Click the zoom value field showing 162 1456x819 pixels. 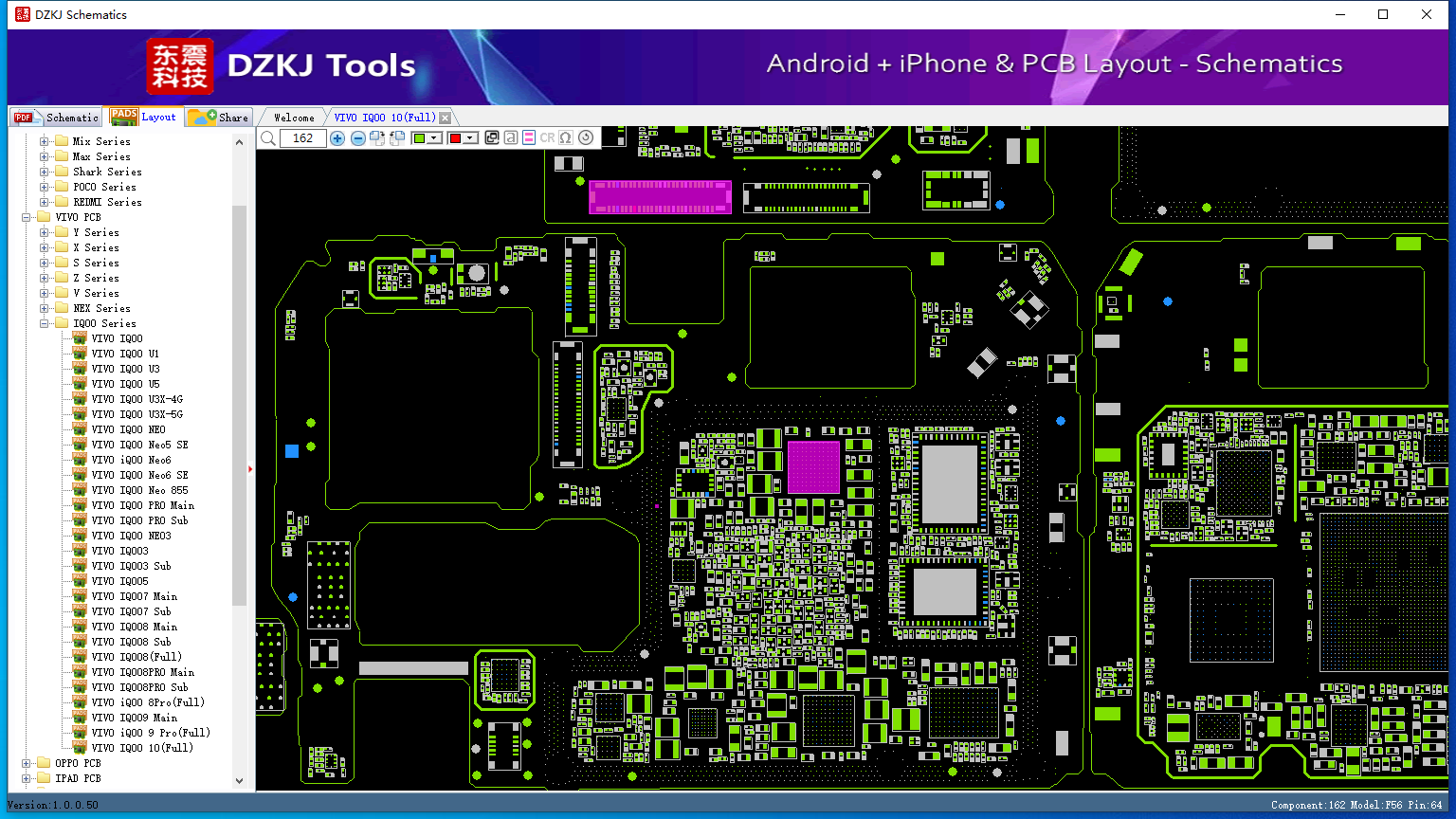click(303, 138)
